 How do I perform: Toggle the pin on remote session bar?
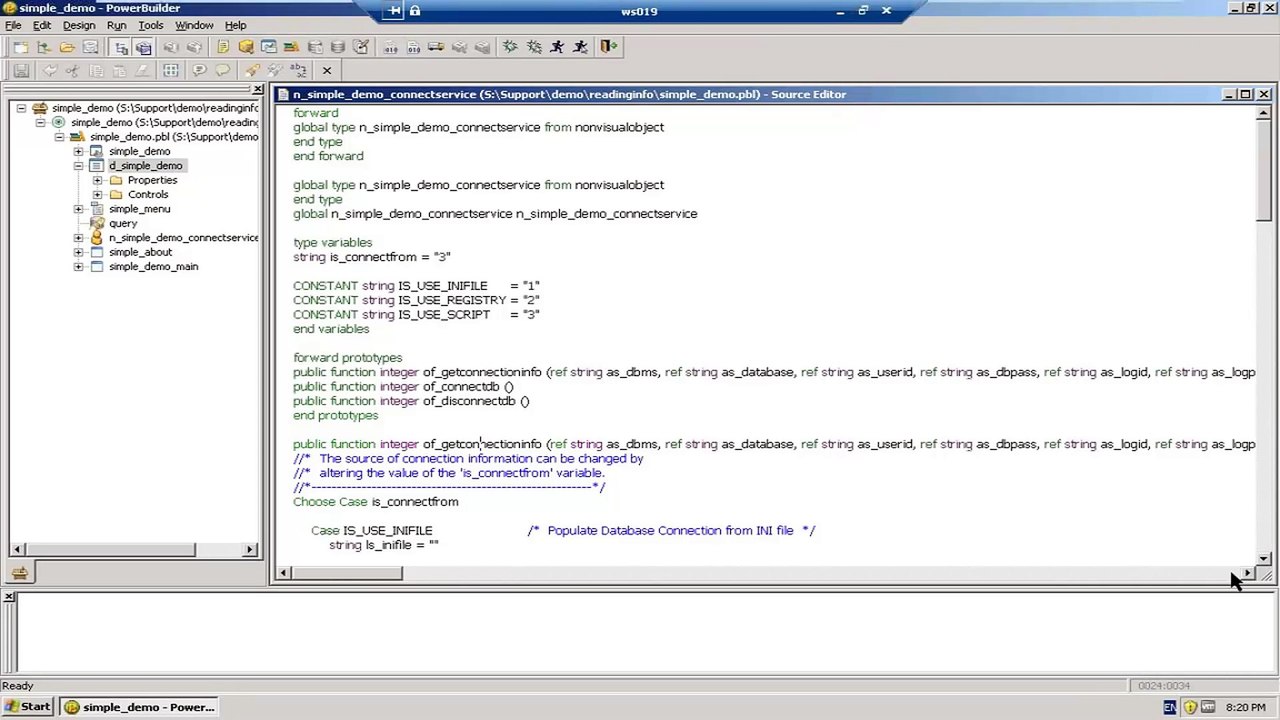point(395,11)
